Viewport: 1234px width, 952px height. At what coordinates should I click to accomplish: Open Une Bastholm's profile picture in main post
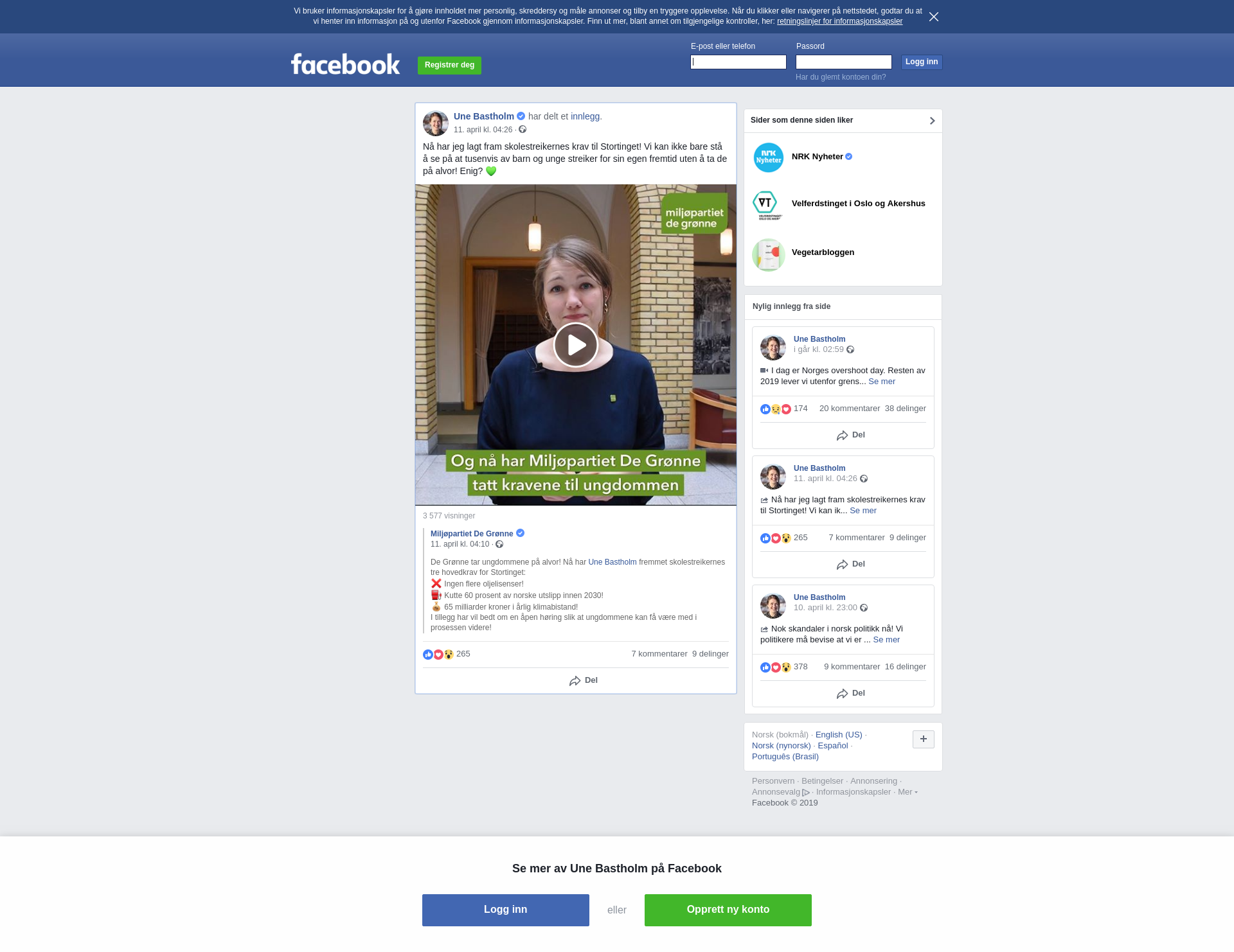coord(436,123)
